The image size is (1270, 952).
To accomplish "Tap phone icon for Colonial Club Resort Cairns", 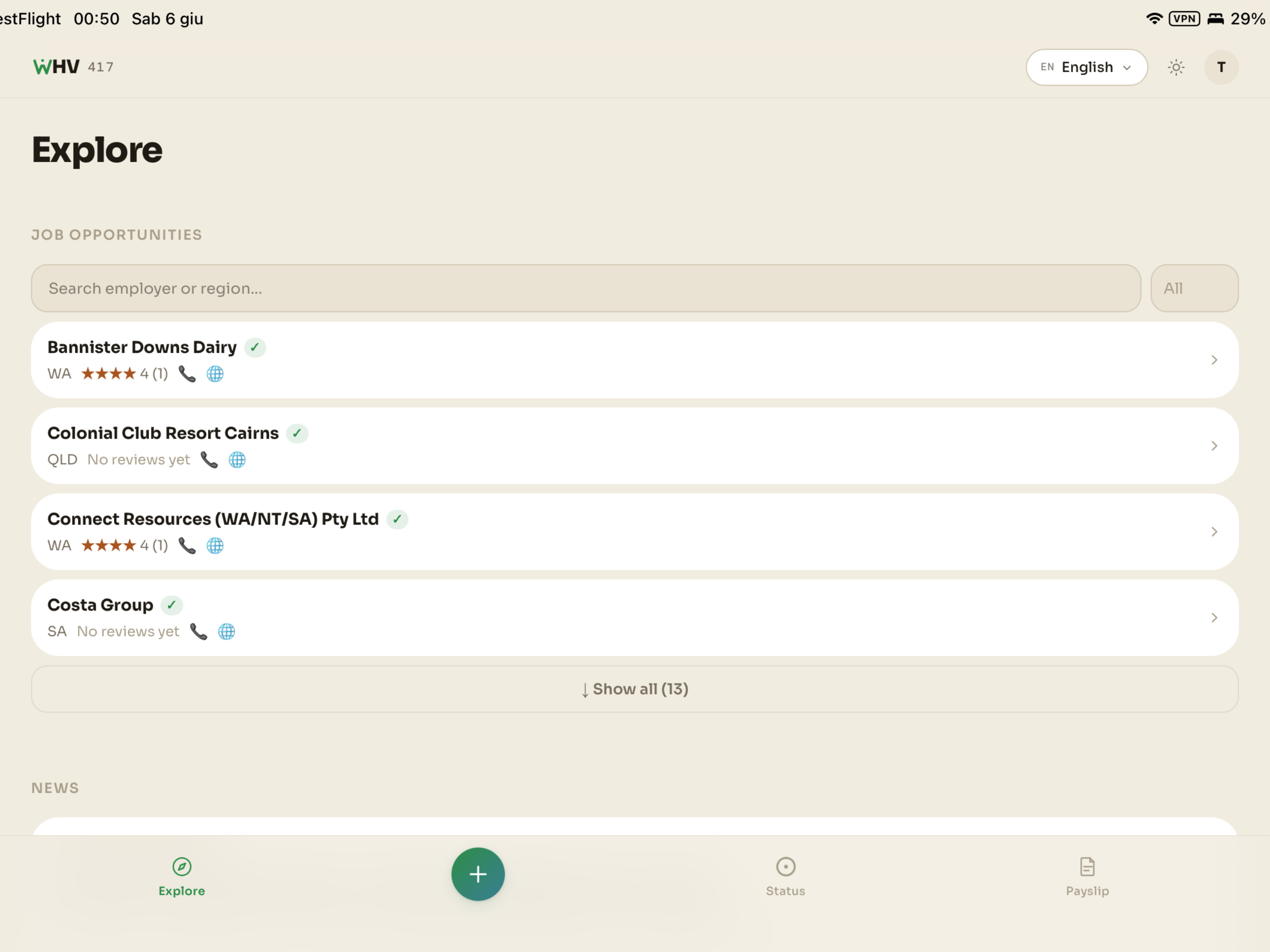I will (209, 460).
